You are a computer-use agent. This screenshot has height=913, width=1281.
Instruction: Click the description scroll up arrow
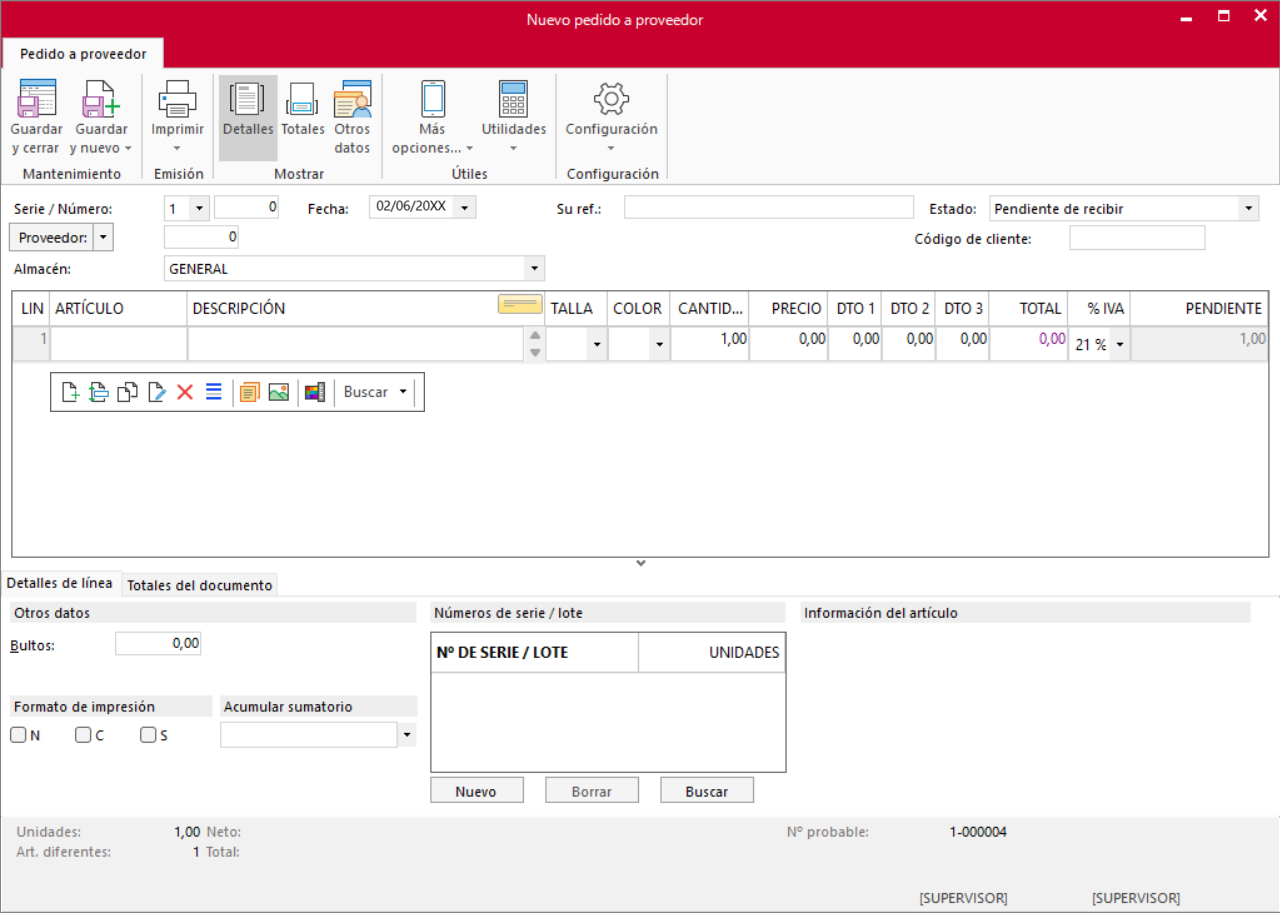point(535,336)
